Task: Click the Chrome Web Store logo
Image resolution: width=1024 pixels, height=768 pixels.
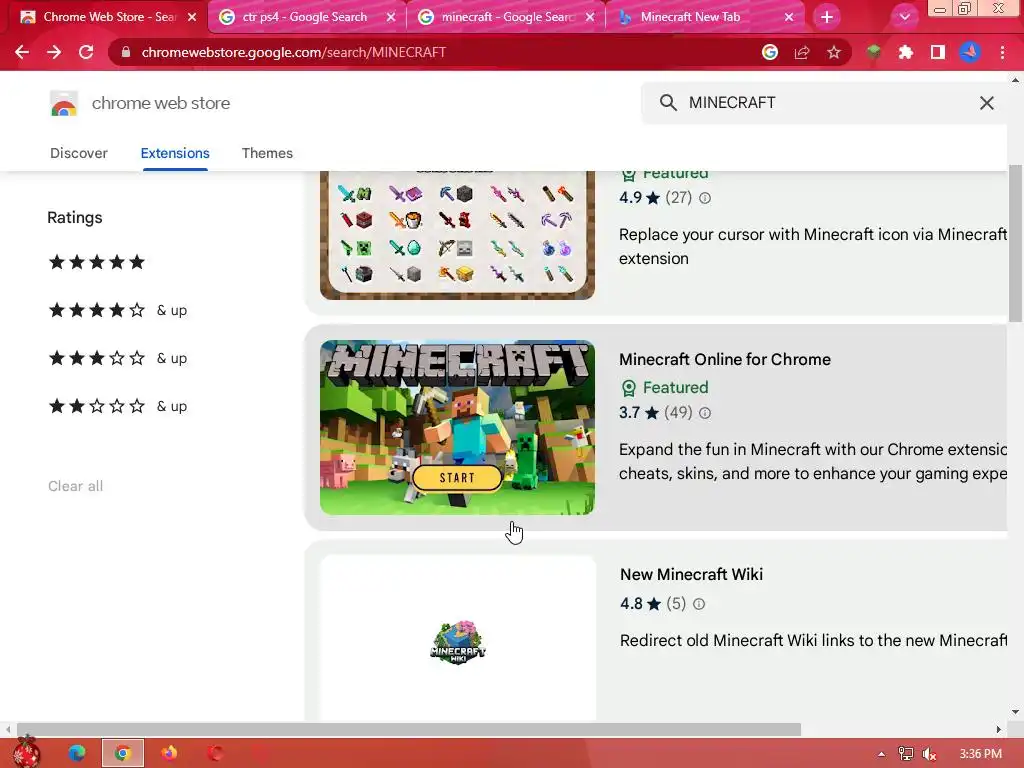Action: 64,103
